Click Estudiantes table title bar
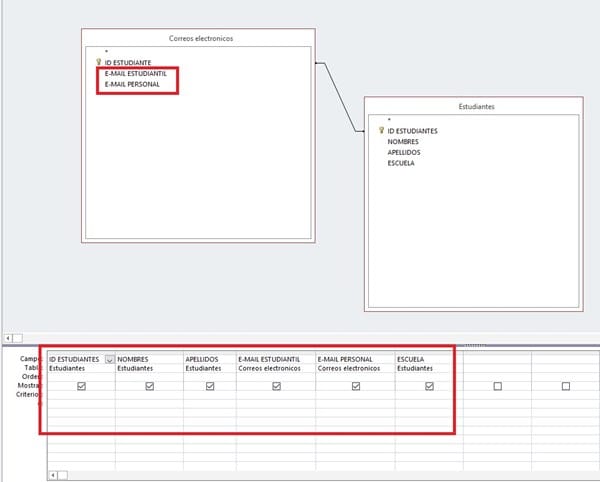 476,107
